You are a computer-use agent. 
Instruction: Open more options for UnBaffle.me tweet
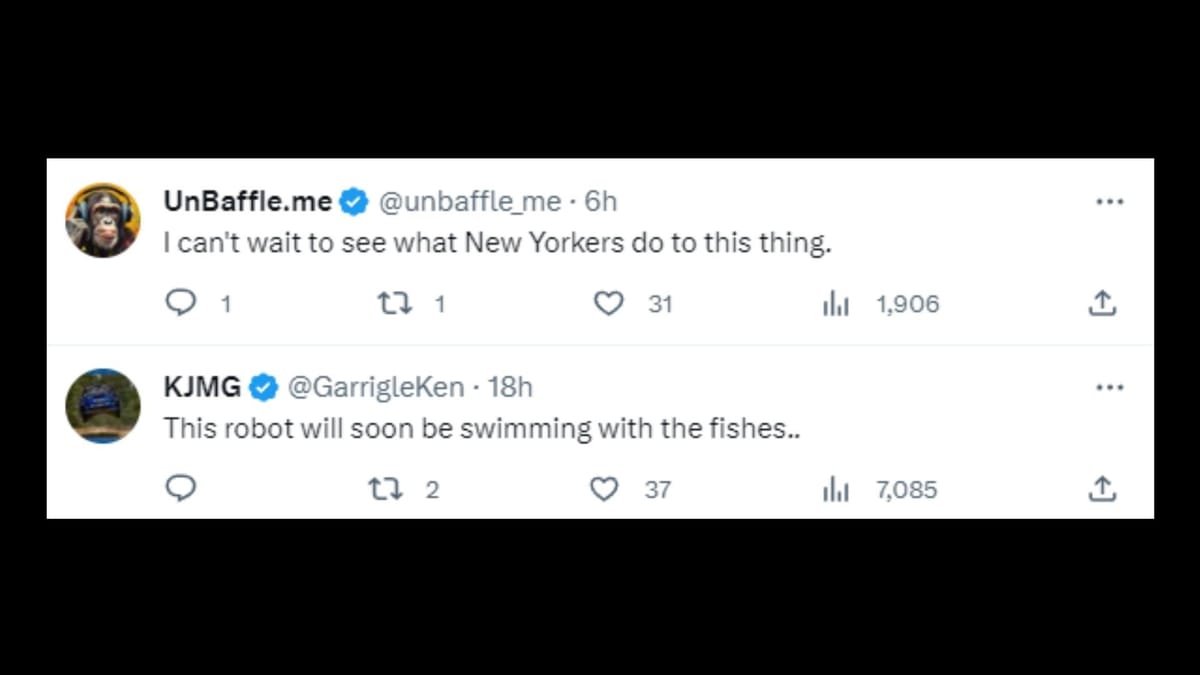(x=1109, y=202)
